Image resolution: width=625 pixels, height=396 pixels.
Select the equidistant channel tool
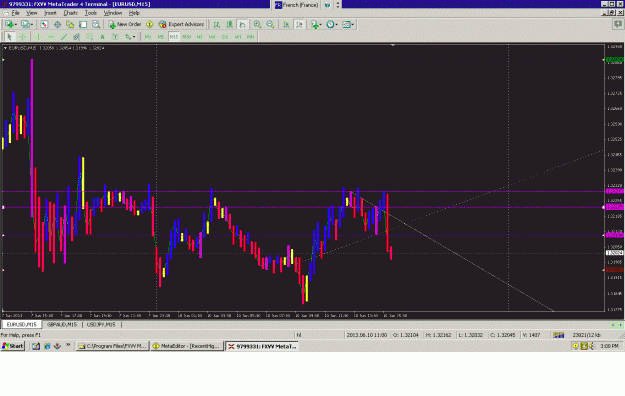coord(77,37)
